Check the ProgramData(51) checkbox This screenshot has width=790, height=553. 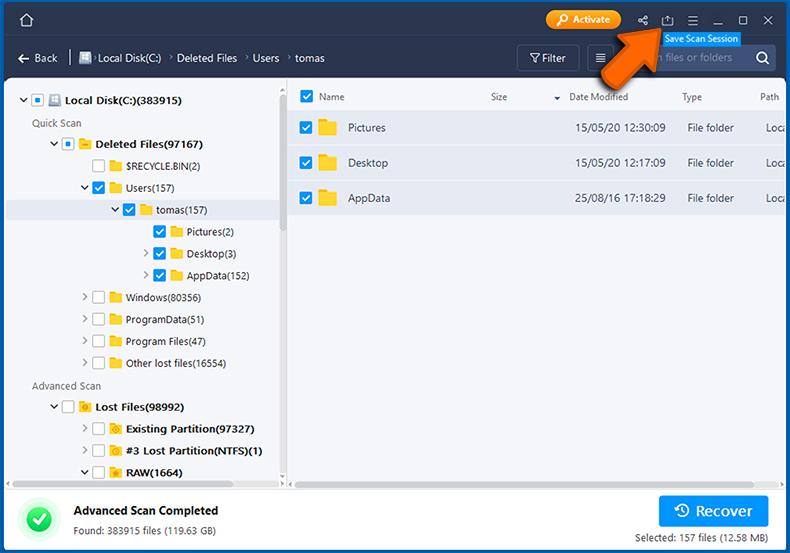[x=99, y=319]
